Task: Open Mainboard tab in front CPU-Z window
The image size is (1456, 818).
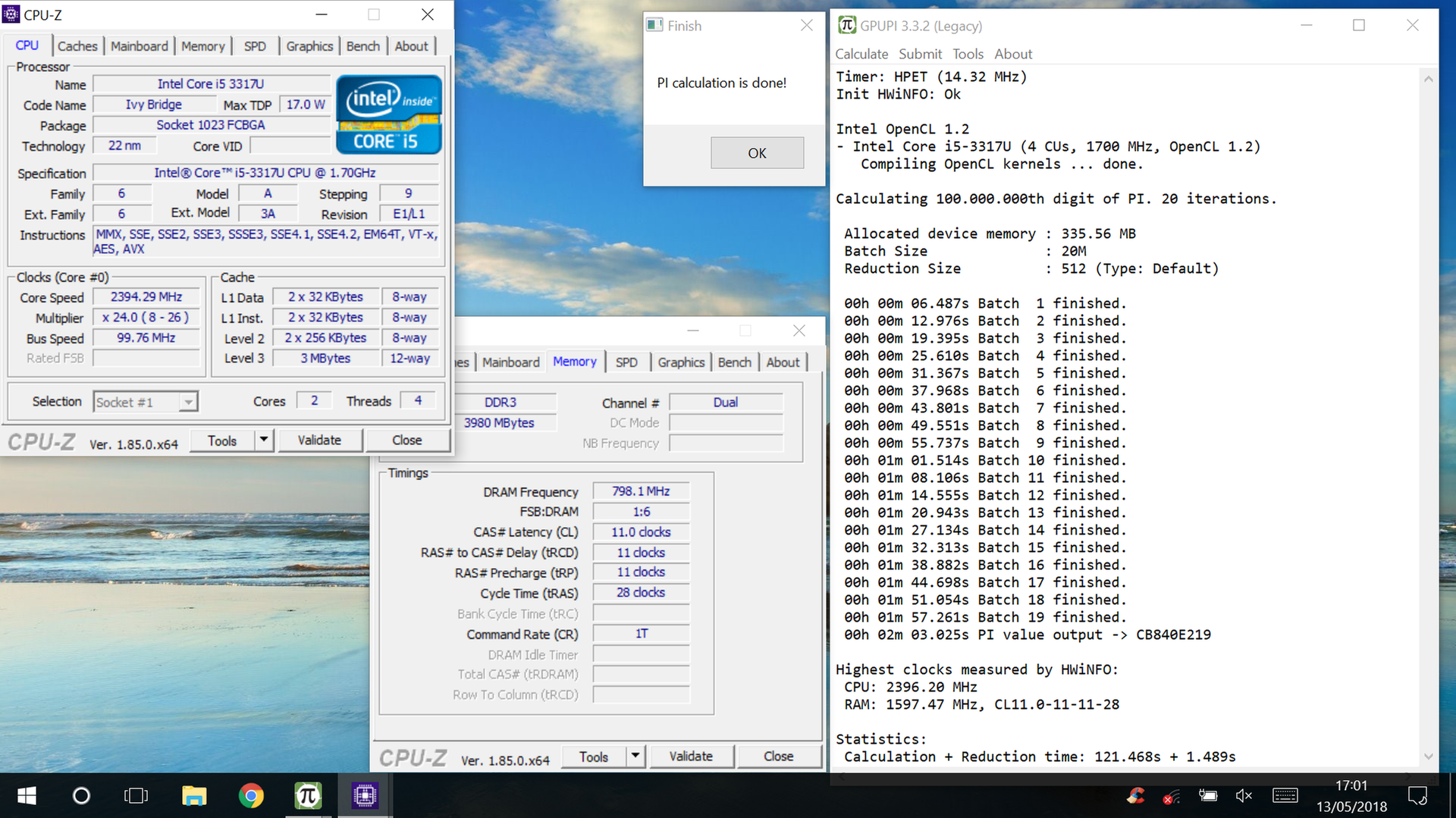Action: [140, 46]
